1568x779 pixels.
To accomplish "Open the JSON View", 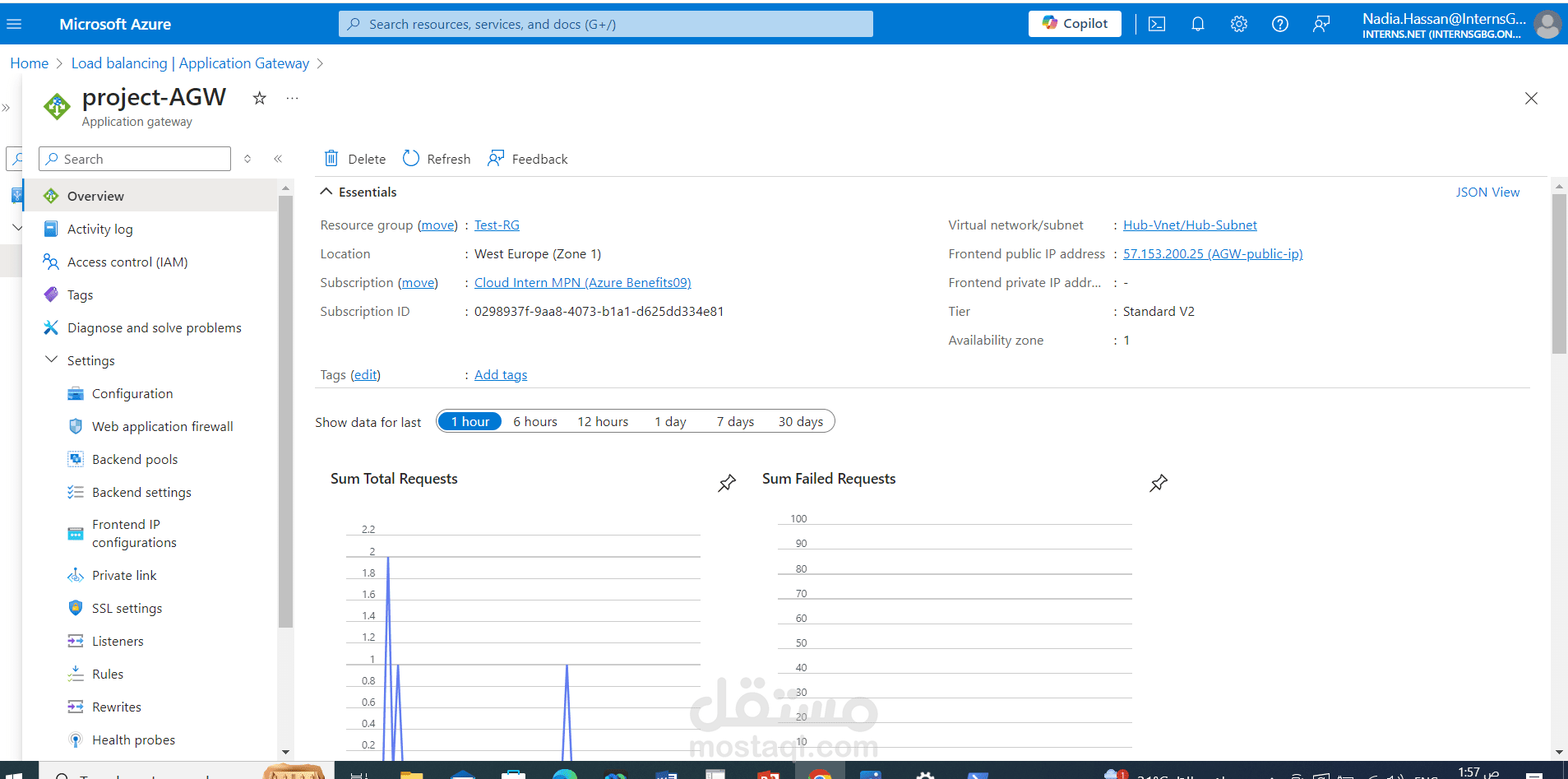I will (1487, 192).
